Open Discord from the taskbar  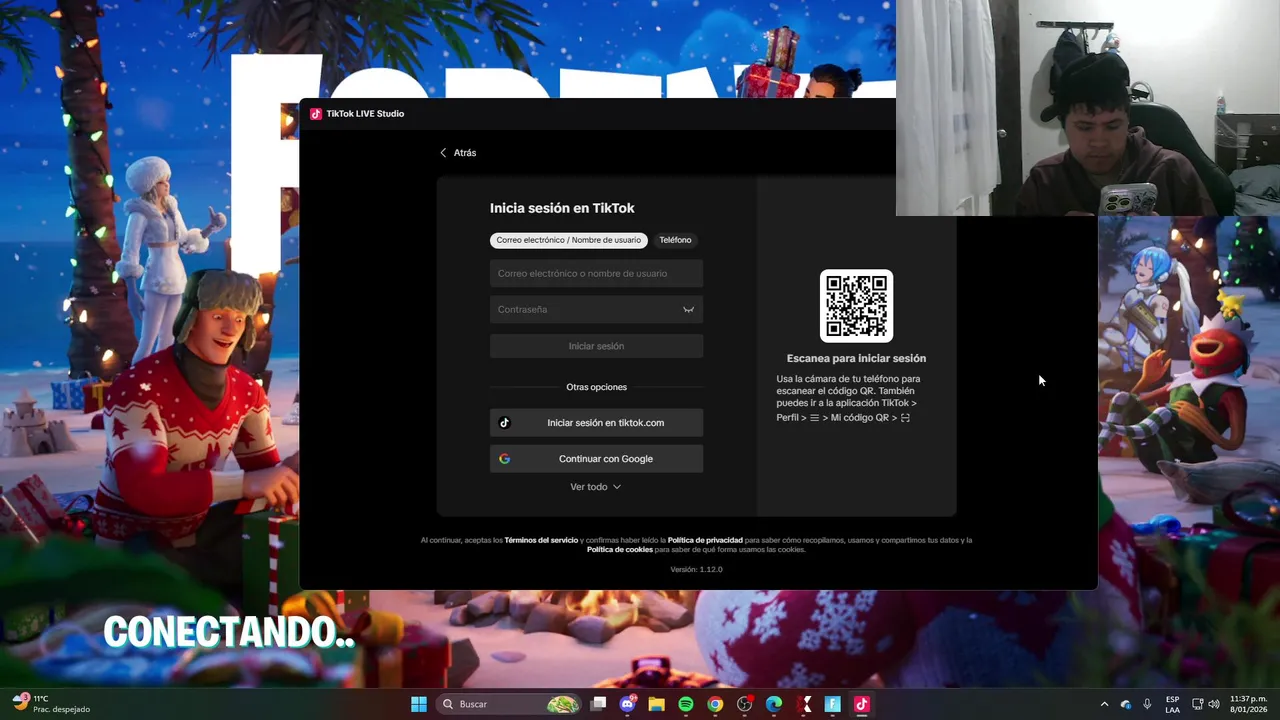coord(628,704)
